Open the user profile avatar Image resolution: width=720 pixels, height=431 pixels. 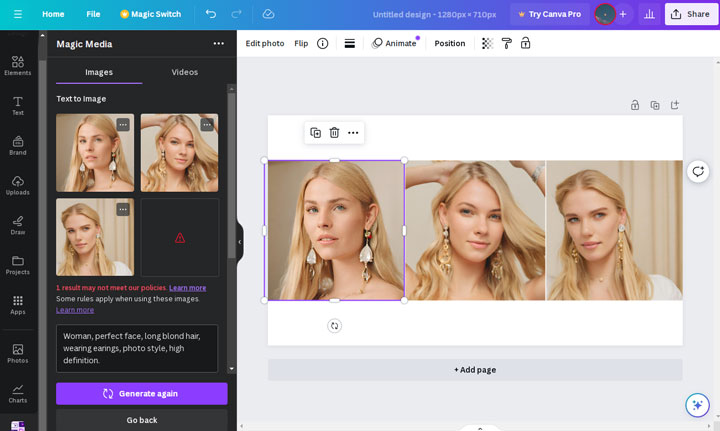pyautogui.click(x=605, y=14)
